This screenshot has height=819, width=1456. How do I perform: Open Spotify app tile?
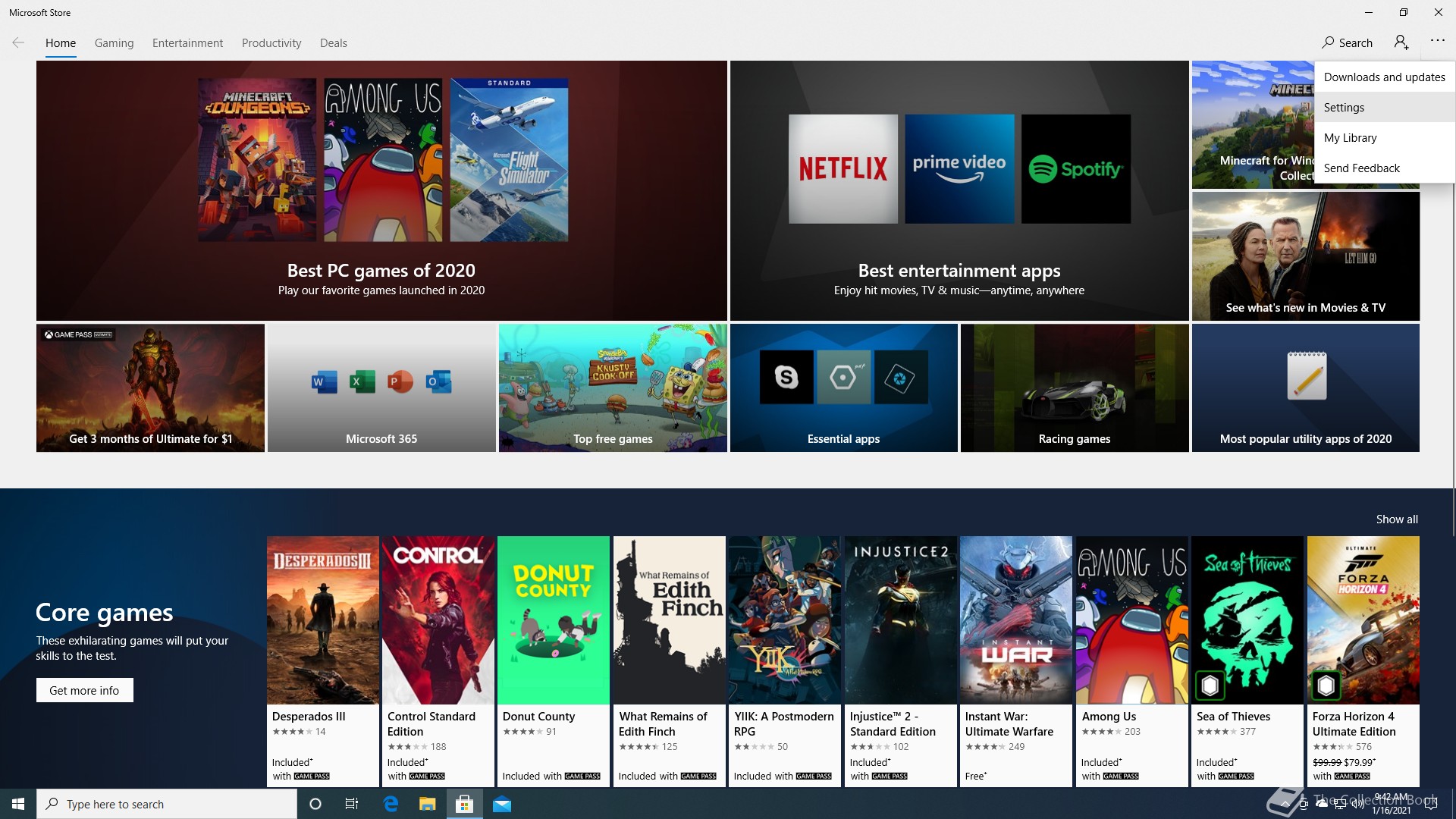point(1075,168)
